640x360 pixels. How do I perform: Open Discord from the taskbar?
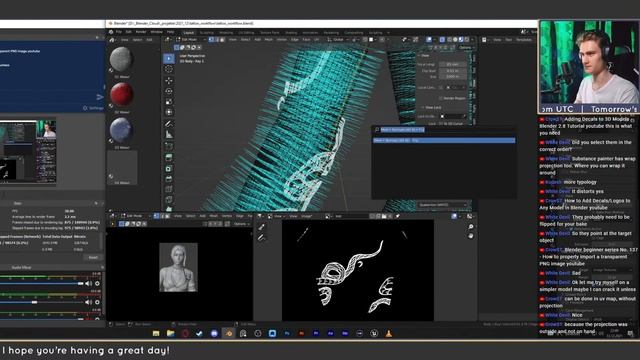[x=214, y=333]
